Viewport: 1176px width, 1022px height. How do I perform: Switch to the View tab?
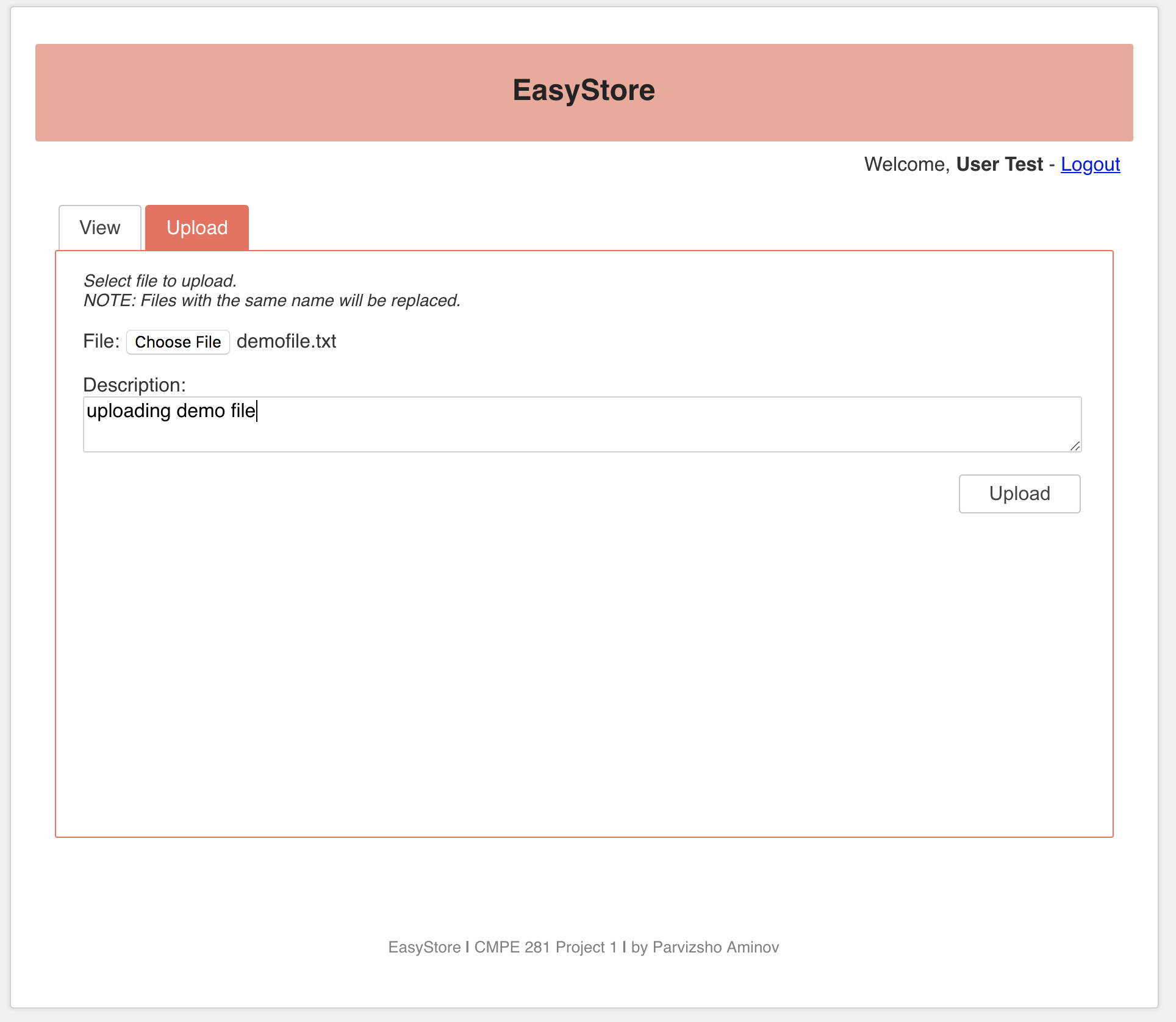click(x=100, y=227)
